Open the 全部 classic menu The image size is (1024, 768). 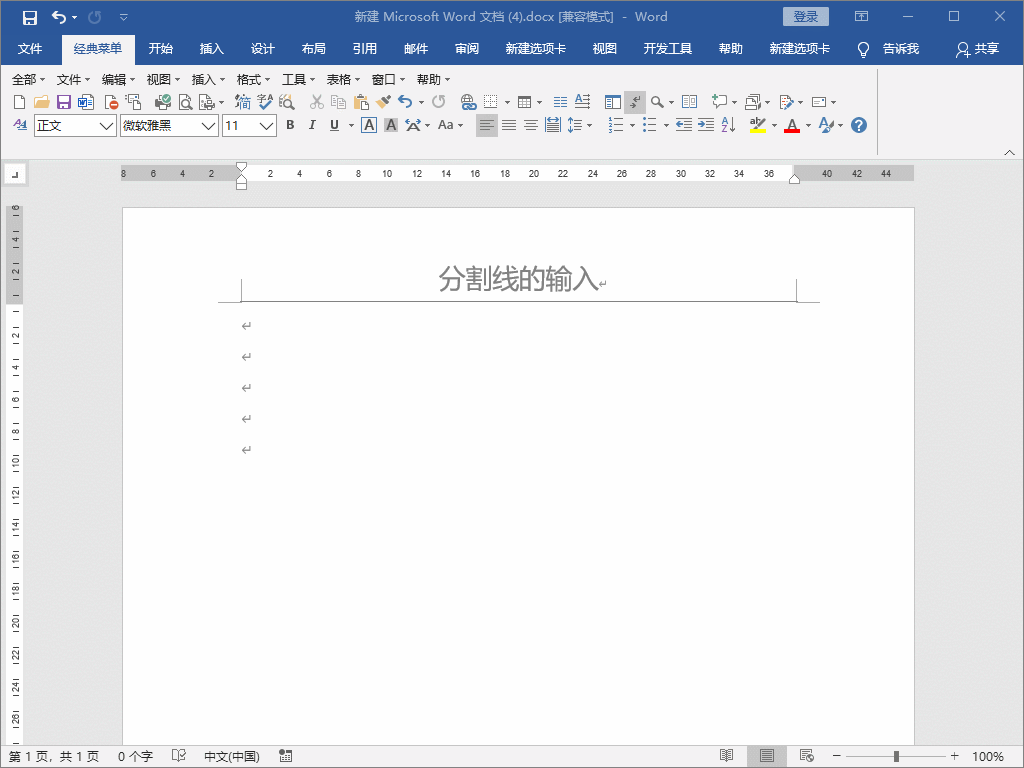point(28,80)
